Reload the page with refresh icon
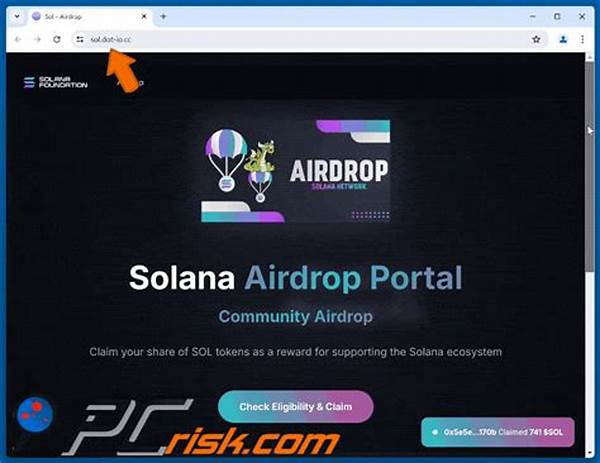Viewport: 600px width, 463px height. [x=57, y=39]
